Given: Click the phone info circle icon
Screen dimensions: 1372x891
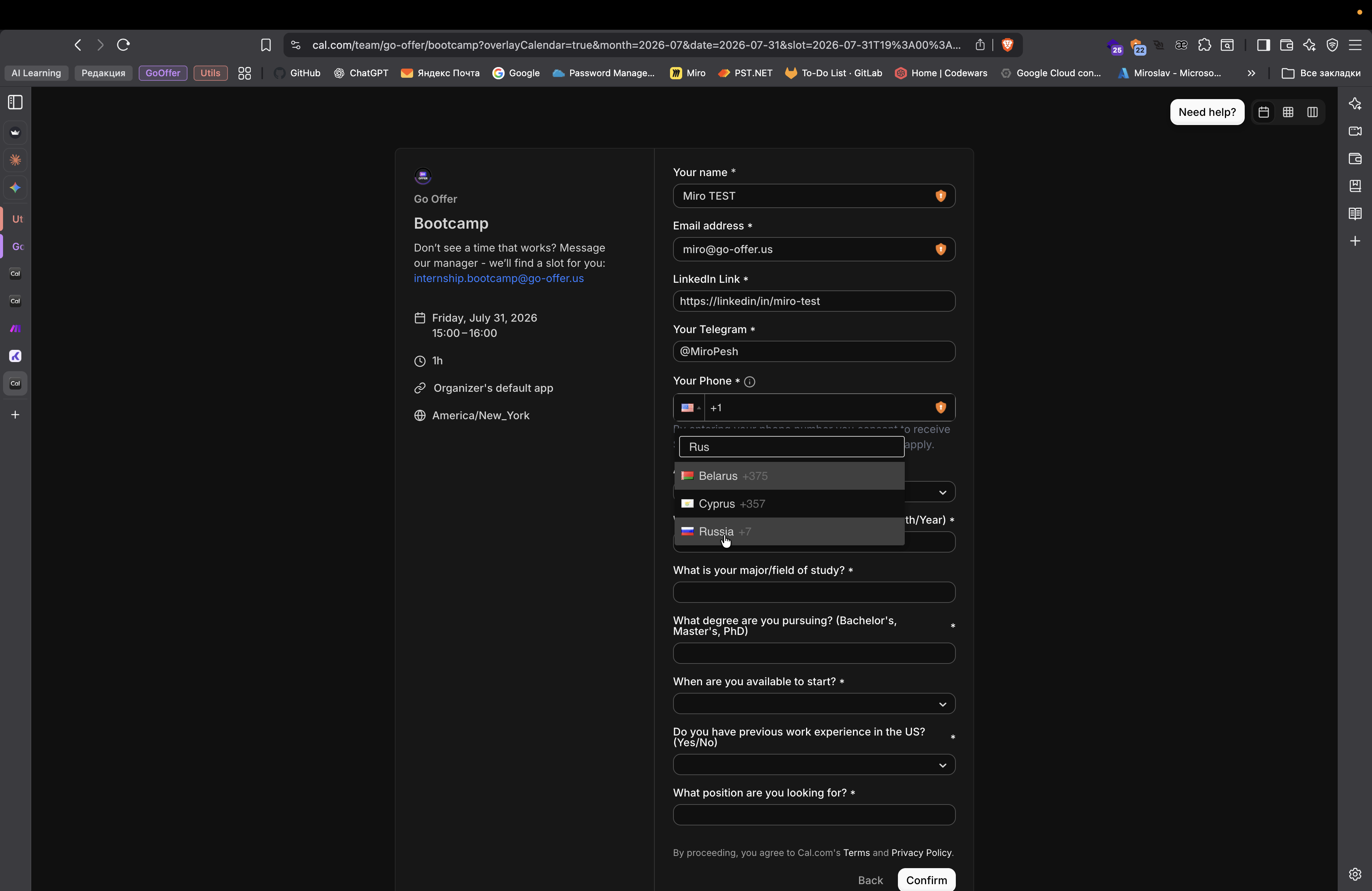Looking at the screenshot, I should [749, 381].
